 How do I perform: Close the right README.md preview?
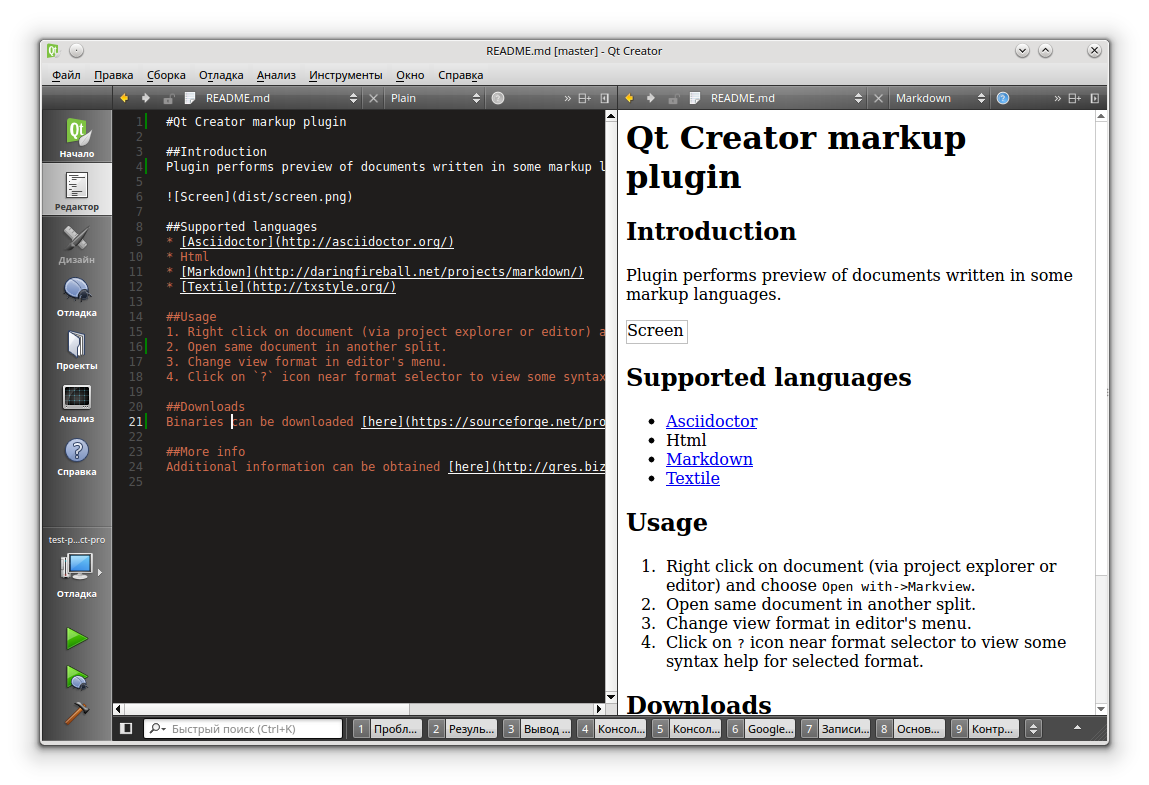879,98
